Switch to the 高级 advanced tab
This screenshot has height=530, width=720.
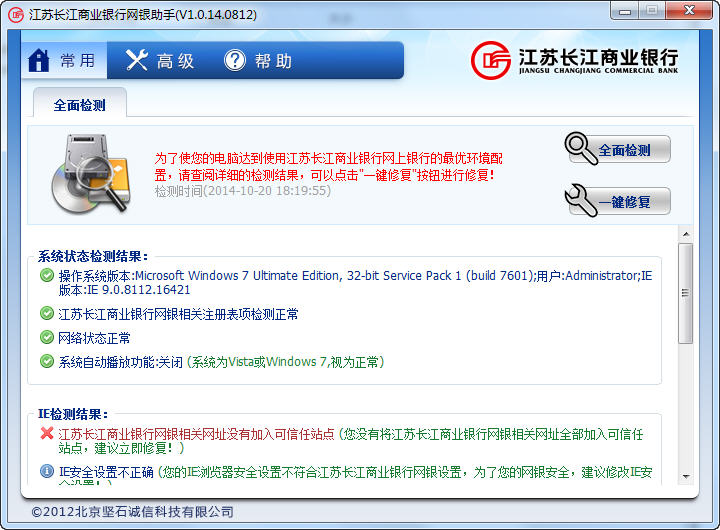[160, 60]
